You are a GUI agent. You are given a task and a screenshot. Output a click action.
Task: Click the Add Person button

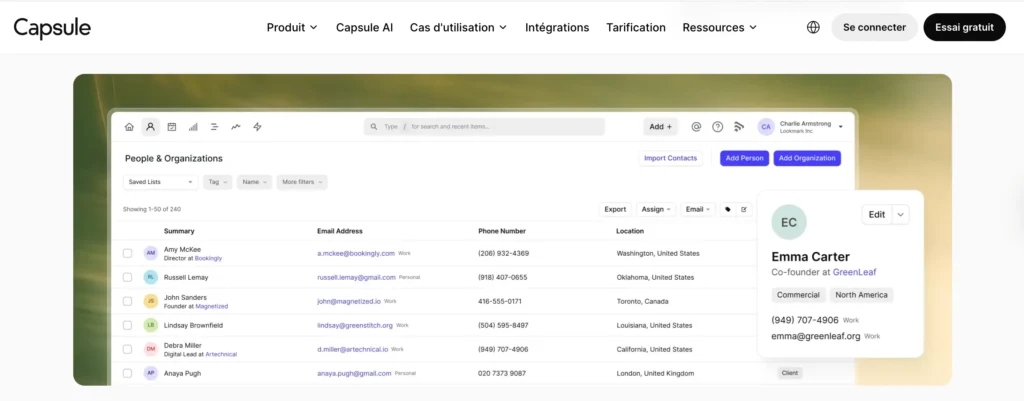point(744,158)
